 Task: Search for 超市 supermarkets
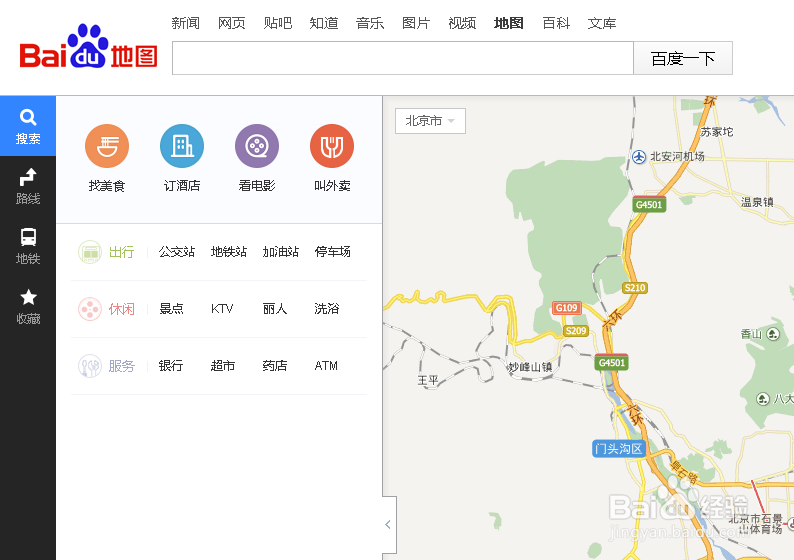(x=223, y=366)
